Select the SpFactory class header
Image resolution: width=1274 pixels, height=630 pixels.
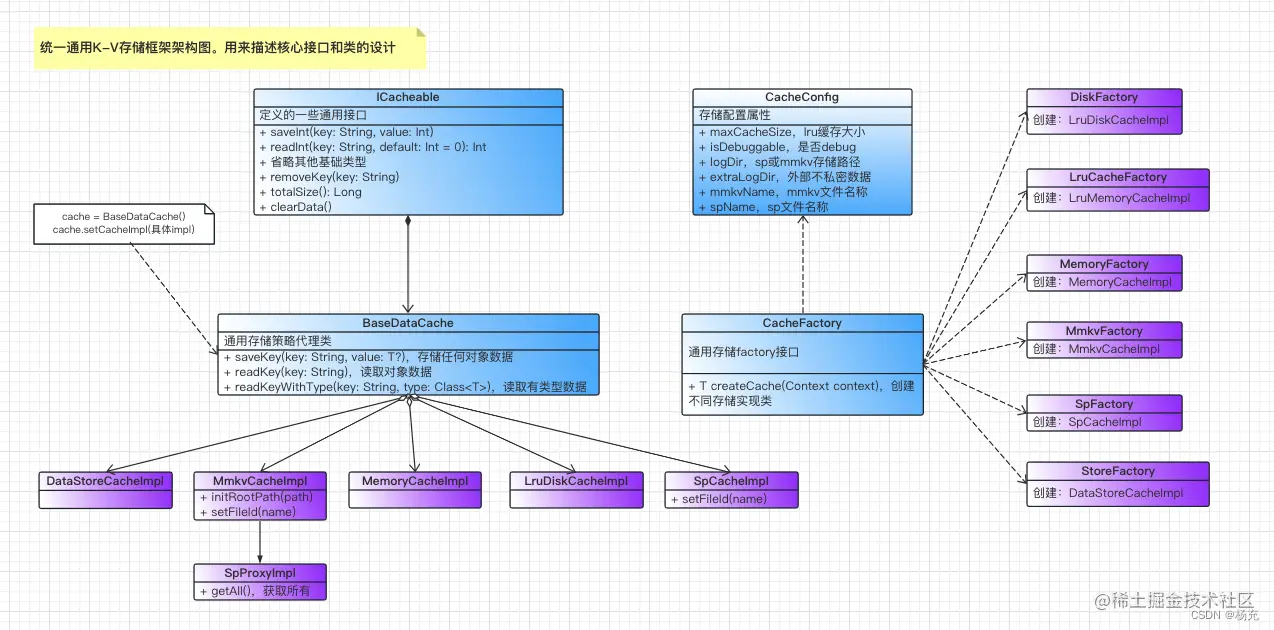(1104, 404)
